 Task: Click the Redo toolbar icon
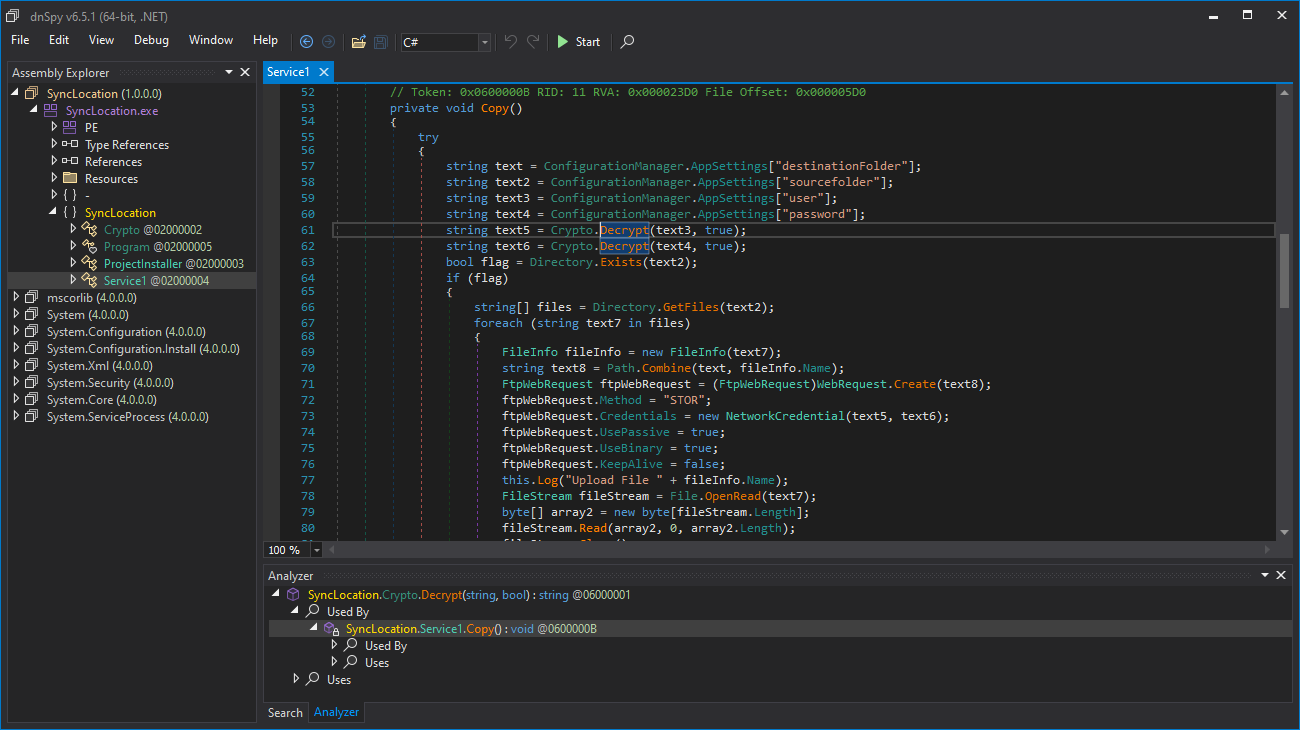(533, 41)
